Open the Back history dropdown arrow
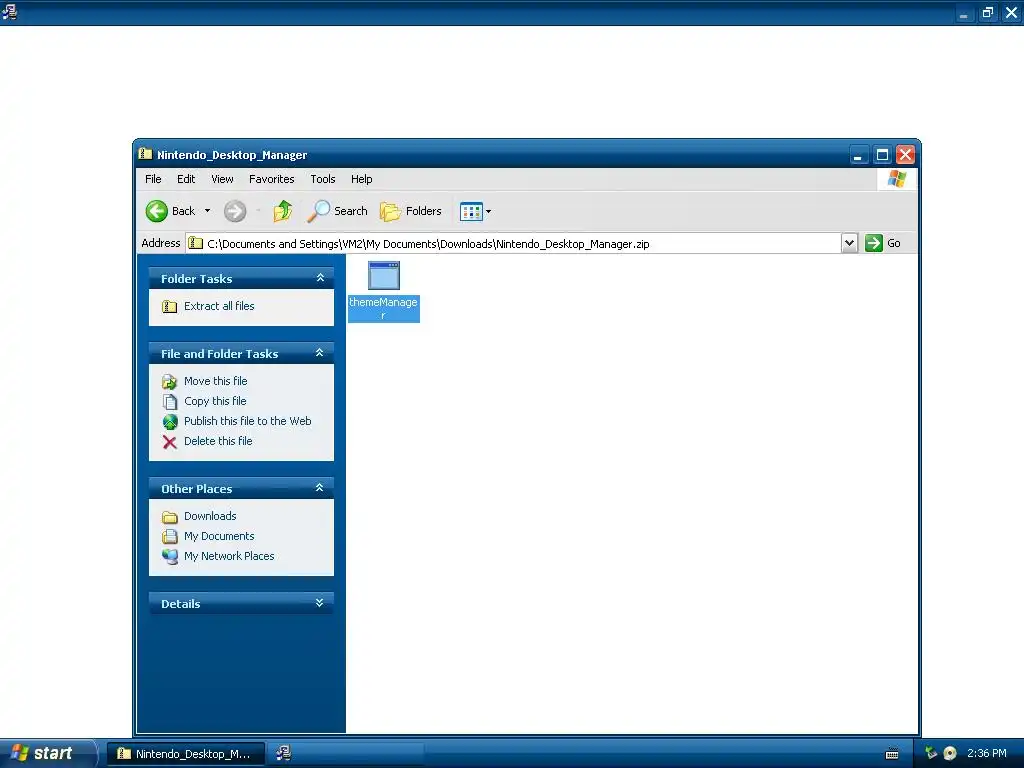 tap(208, 211)
